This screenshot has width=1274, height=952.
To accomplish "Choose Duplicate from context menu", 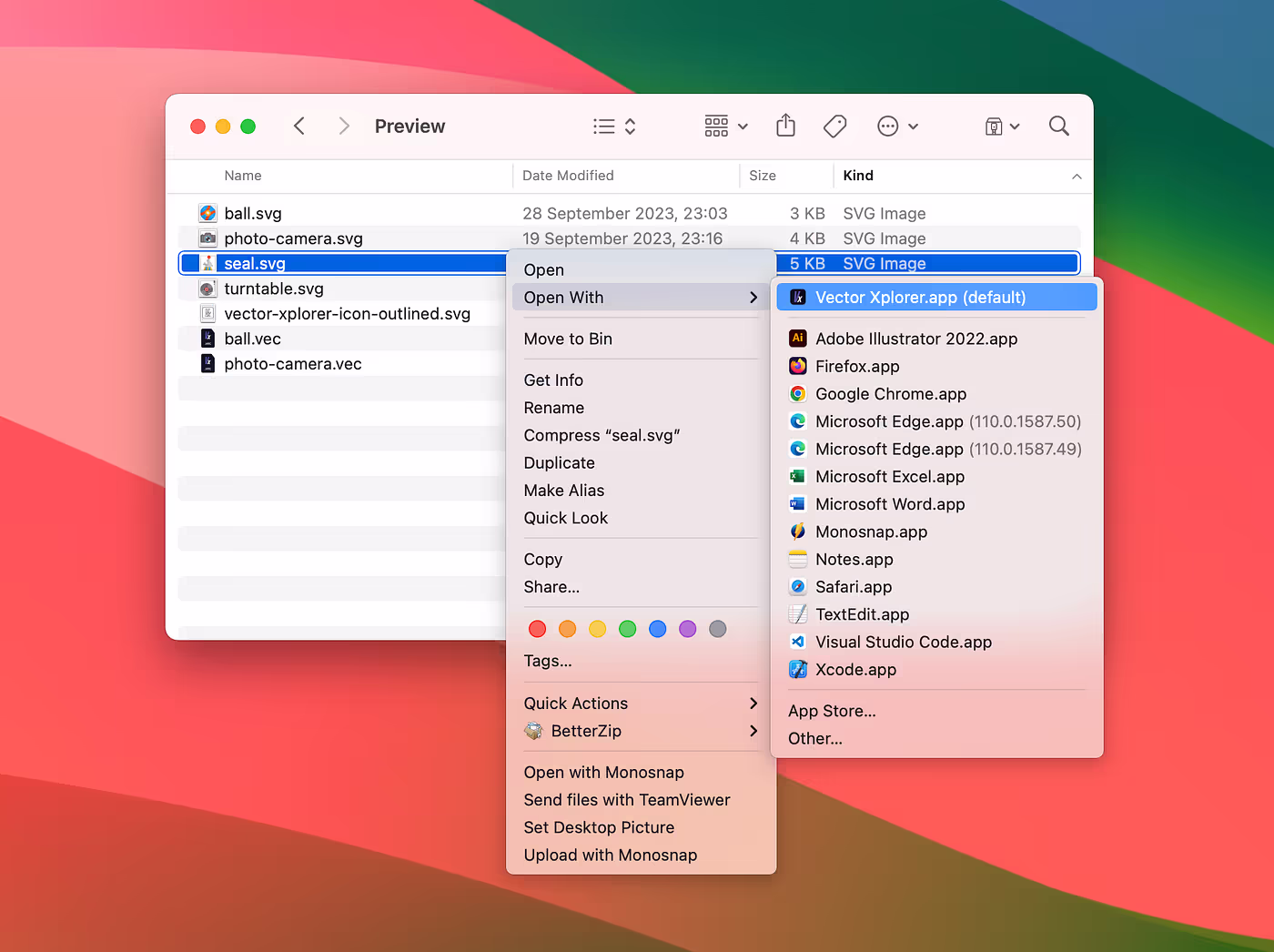I will click(x=641, y=462).
